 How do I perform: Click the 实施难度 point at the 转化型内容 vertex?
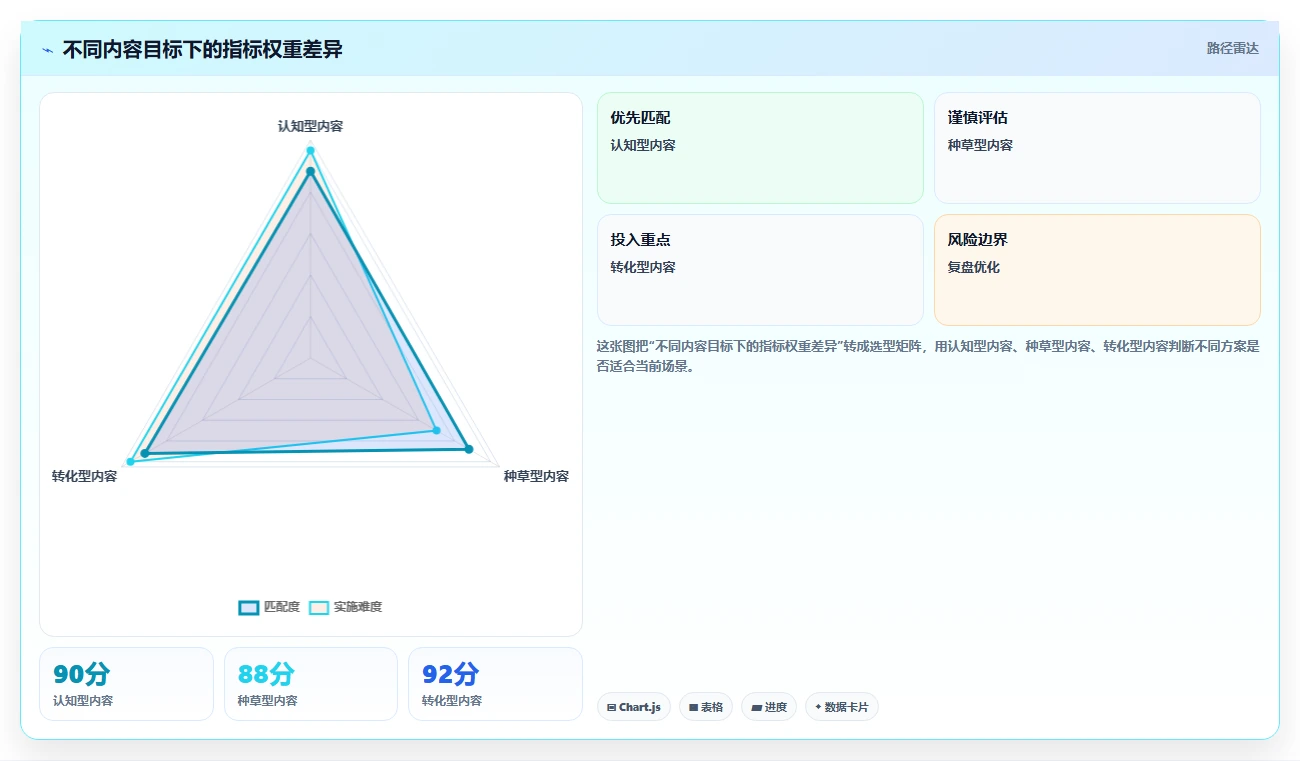click(130, 461)
